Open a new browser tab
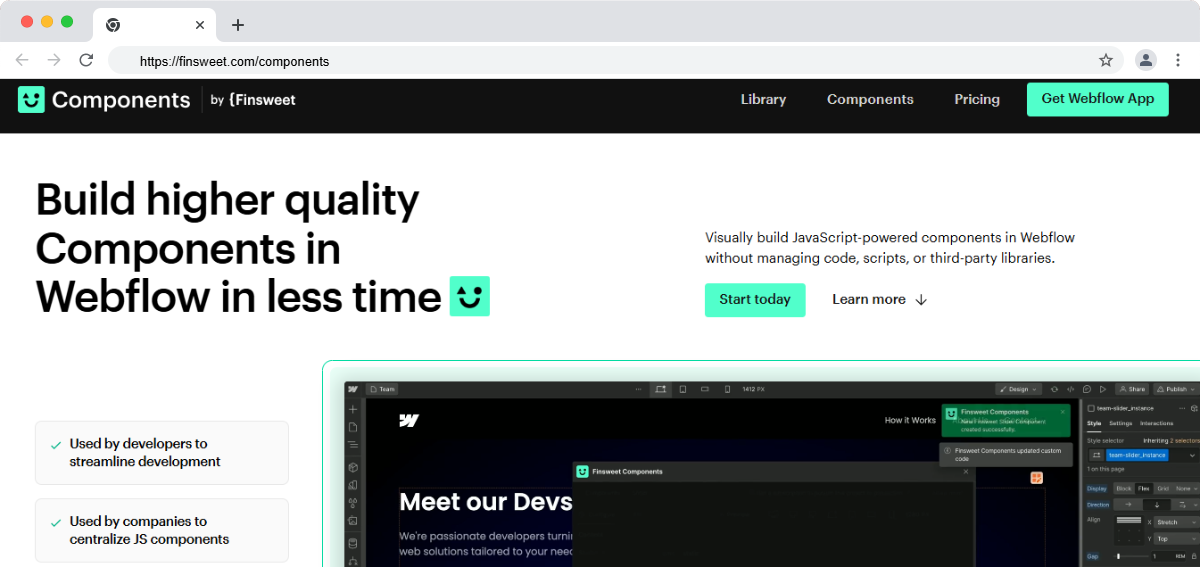1200x567 pixels. pos(237,25)
